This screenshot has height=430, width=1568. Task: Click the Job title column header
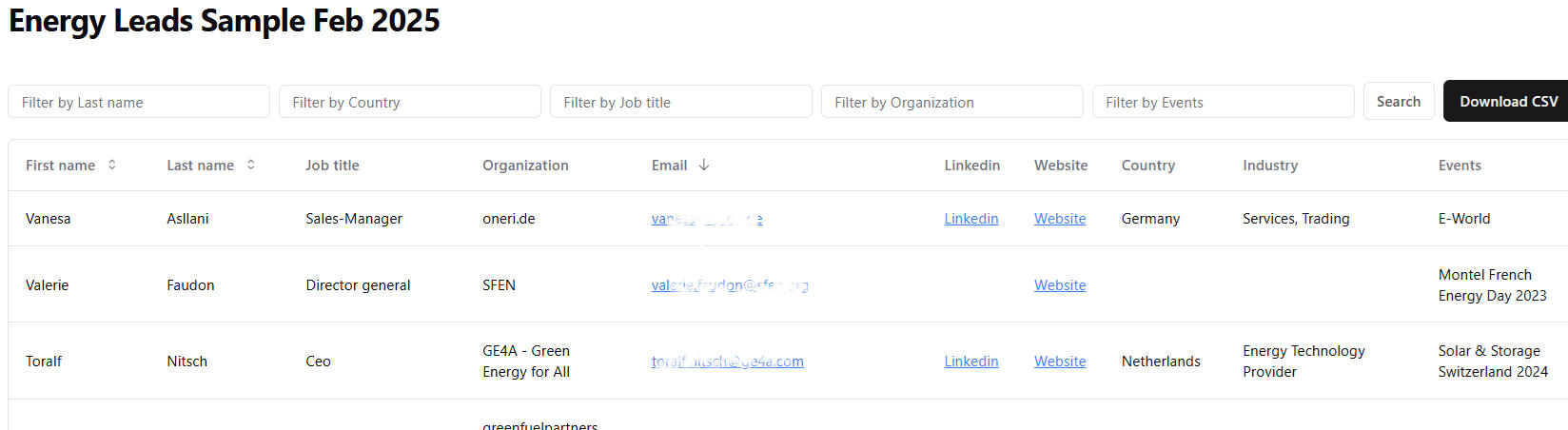coord(332,166)
